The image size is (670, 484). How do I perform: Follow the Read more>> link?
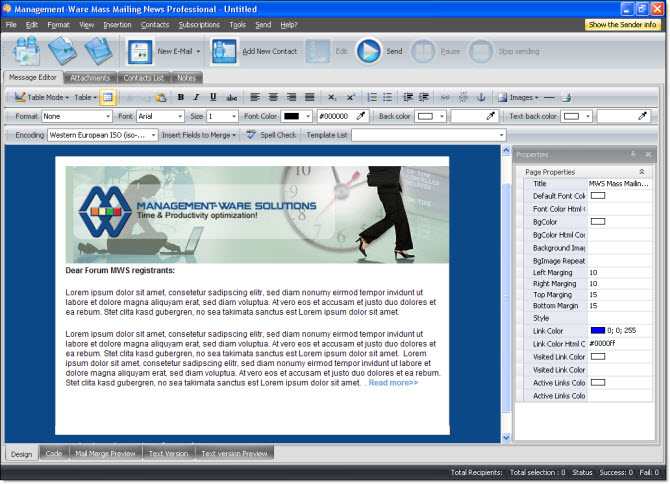[393, 383]
